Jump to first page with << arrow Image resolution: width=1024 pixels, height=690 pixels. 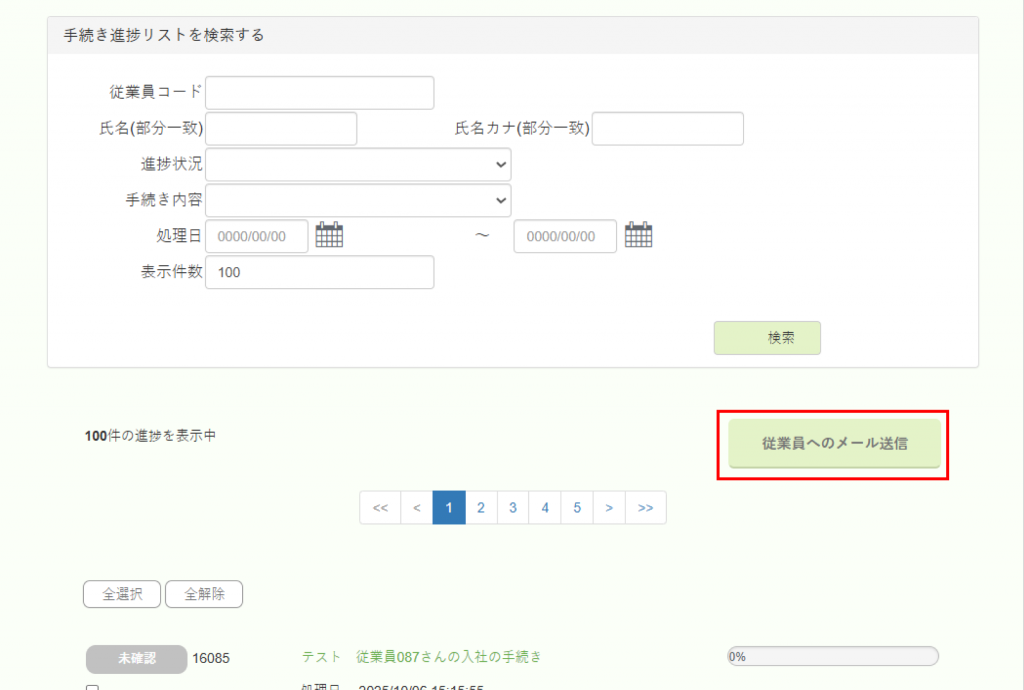[x=380, y=508]
